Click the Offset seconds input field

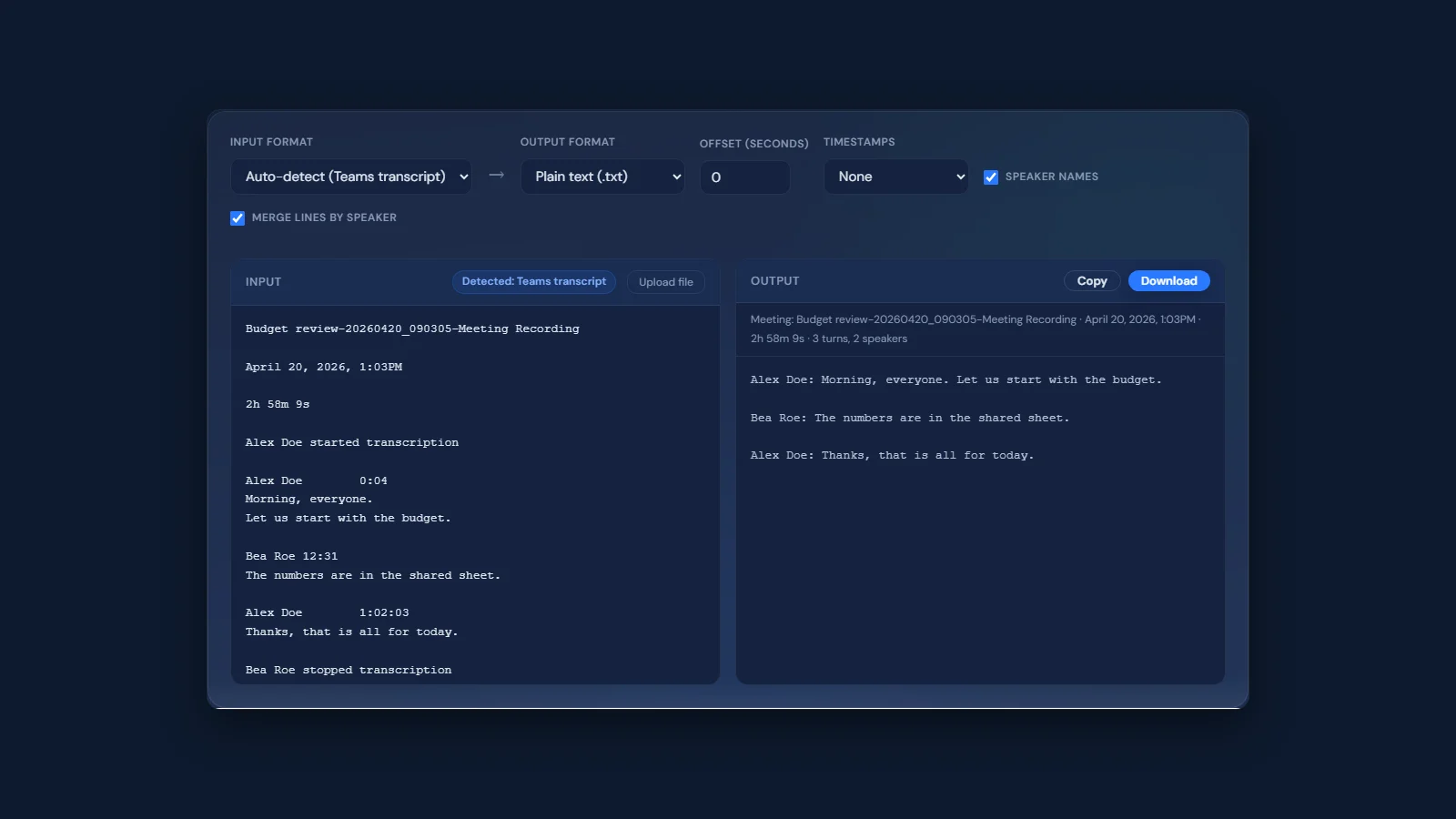pyautogui.click(x=744, y=177)
